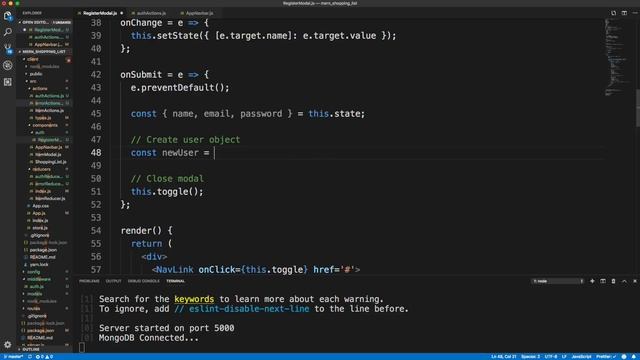This screenshot has height=360, width=640.
Task: Open the Source Control view
Action: point(7,49)
